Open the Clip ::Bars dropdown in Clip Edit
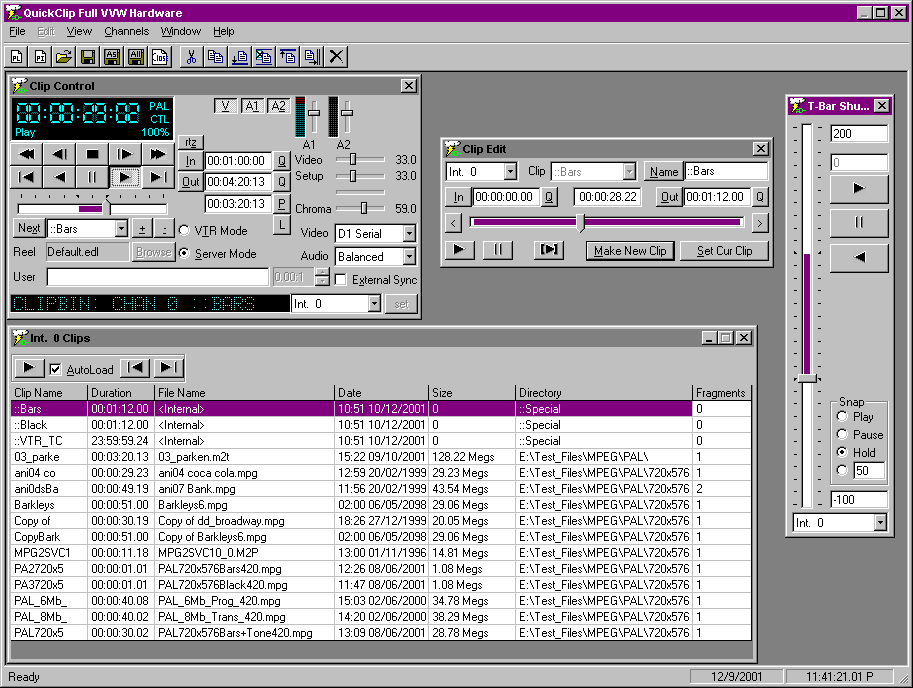 [629, 172]
